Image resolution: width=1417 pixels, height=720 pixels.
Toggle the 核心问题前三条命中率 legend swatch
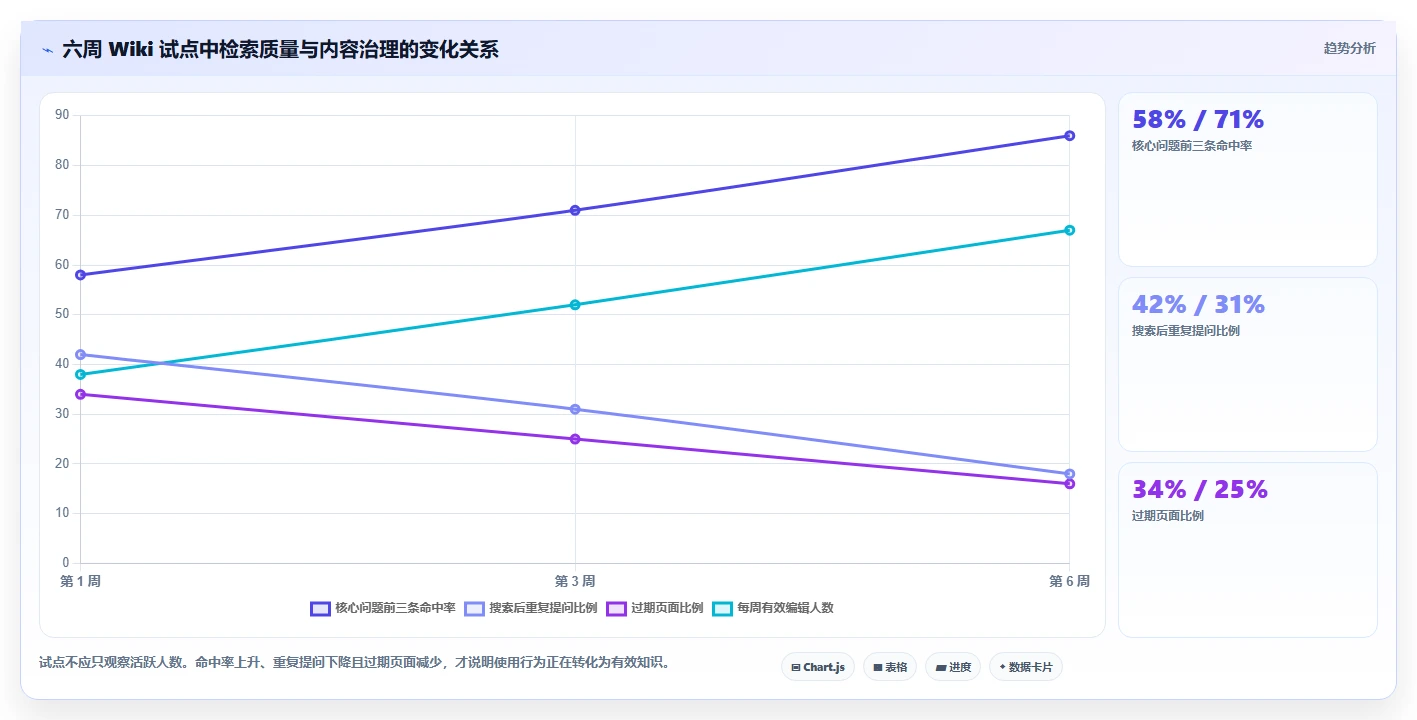(x=320, y=608)
